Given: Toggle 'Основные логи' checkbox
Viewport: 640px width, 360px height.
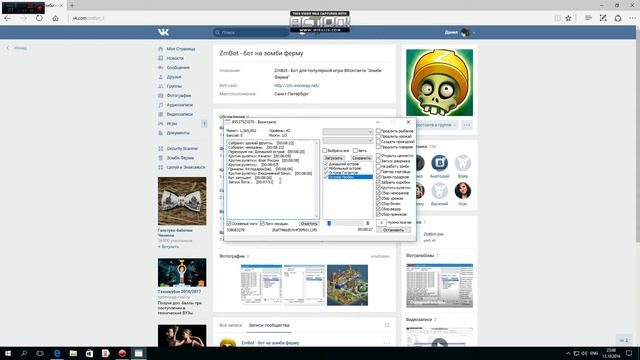Looking at the screenshot, I should pyautogui.click(x=229, y=224).
